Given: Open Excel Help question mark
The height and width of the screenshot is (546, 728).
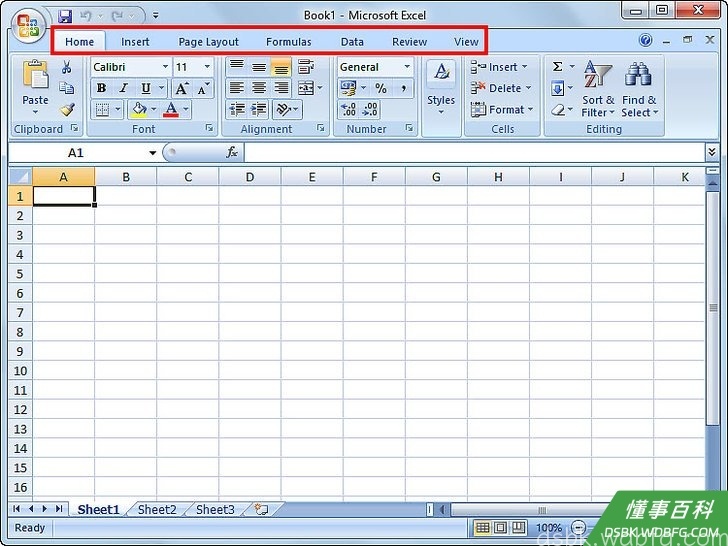Looking at the screenshot, I should point(645,40).
